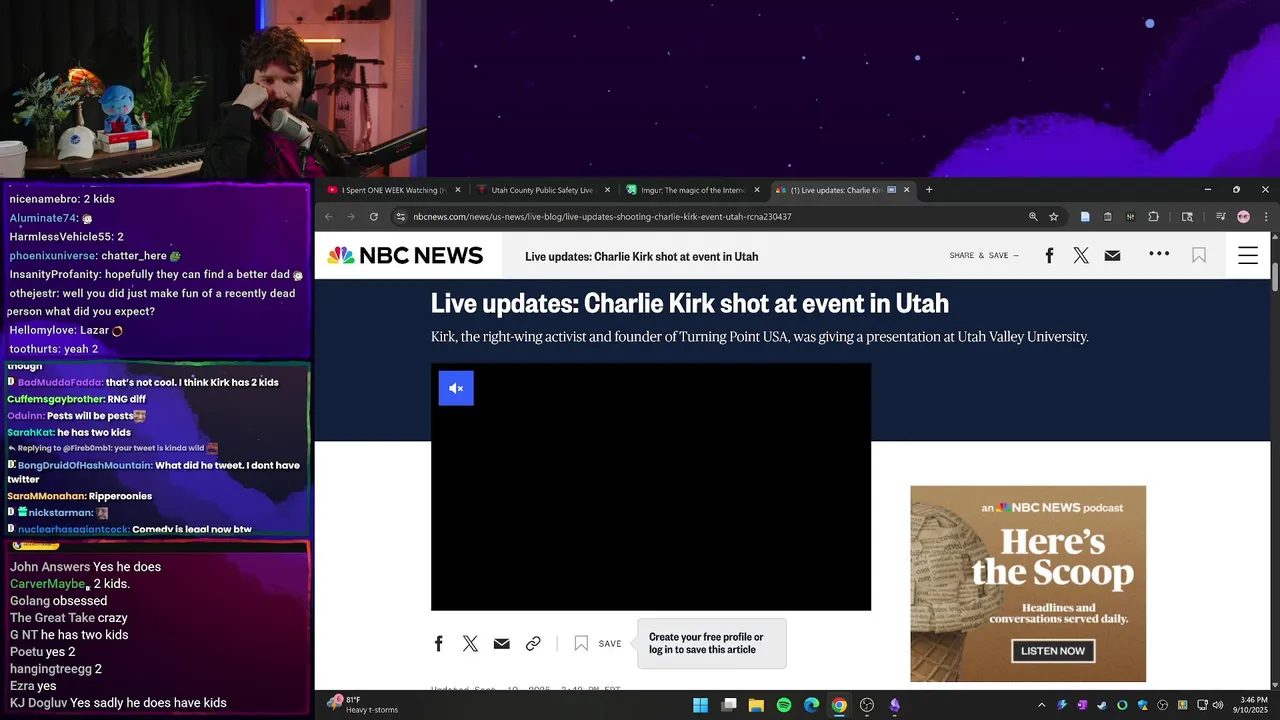Share article on X below the video
Viewport: 1280px width, 720px height.
pos(470,644)
